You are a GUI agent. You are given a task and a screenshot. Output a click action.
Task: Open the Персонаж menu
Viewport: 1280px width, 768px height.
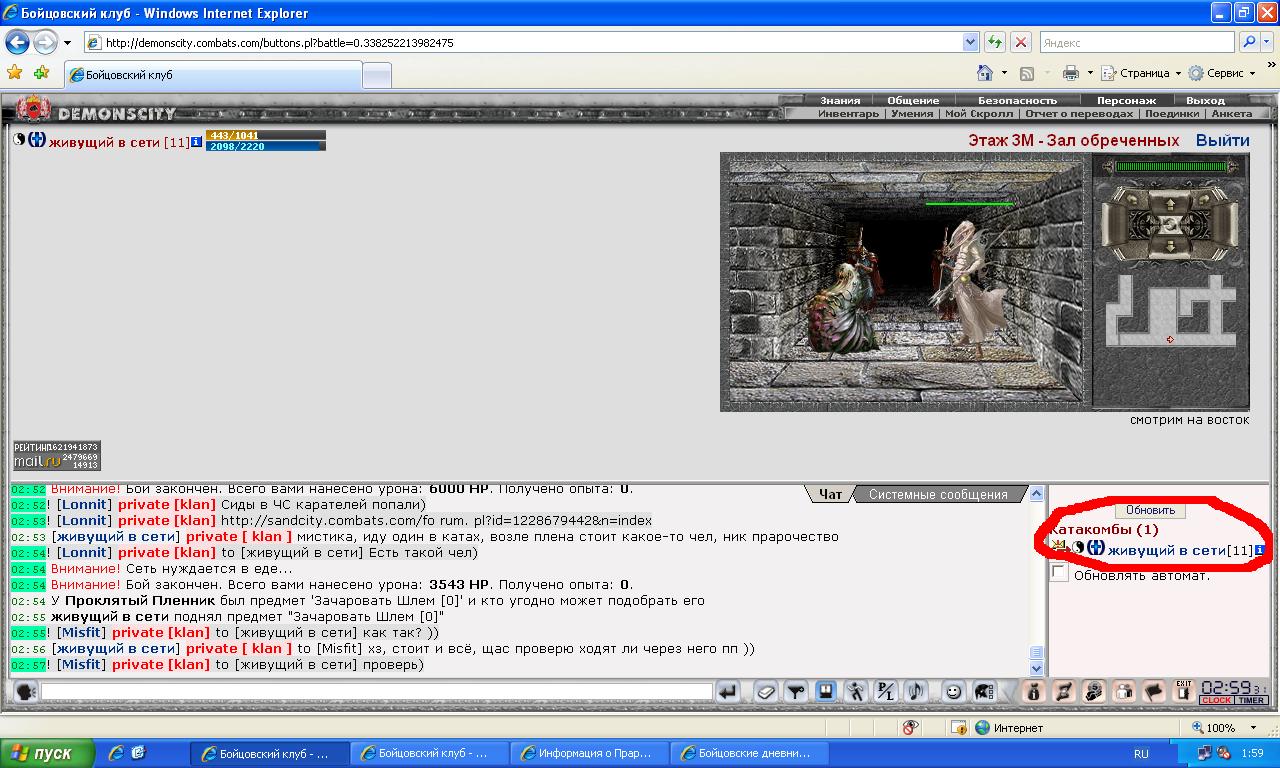click(x=1126, y=100)
